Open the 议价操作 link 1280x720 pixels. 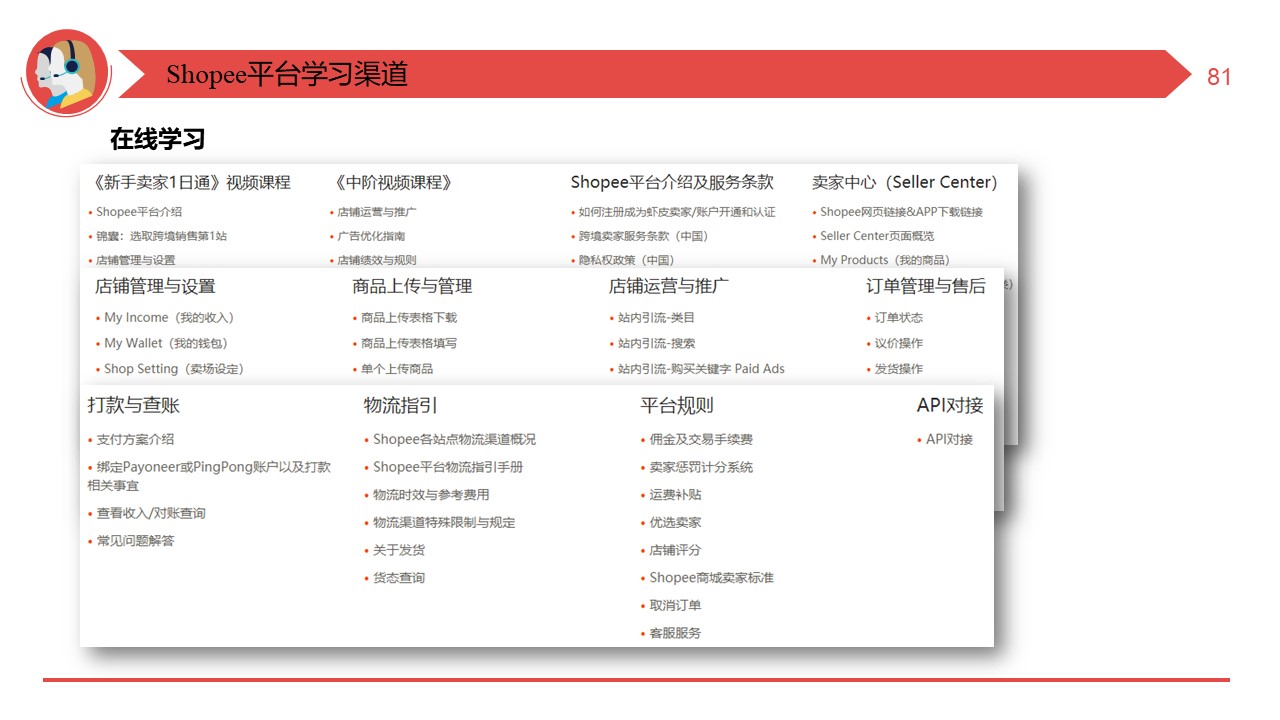tap(899, 343)
